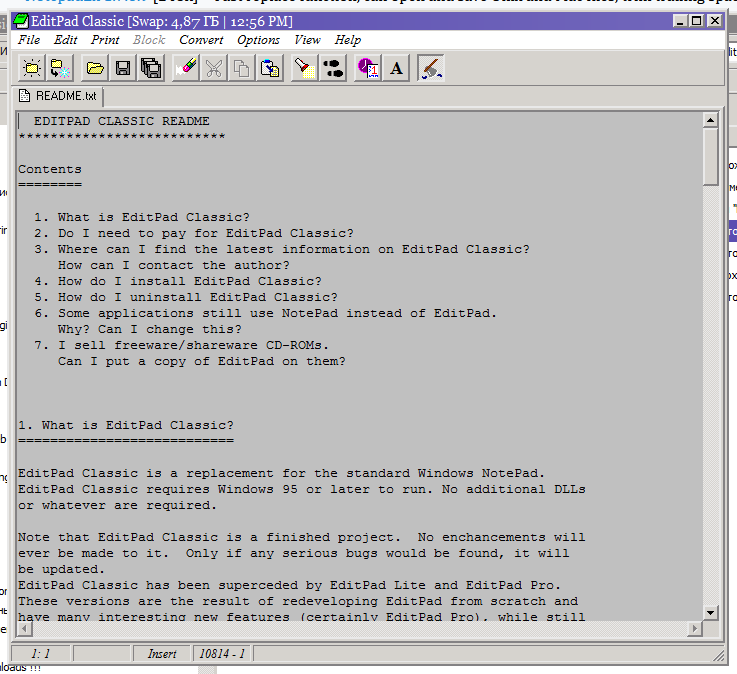Toggle the word wrap brush icon
This screenshot has width=737, height=674.
[431, 69]
